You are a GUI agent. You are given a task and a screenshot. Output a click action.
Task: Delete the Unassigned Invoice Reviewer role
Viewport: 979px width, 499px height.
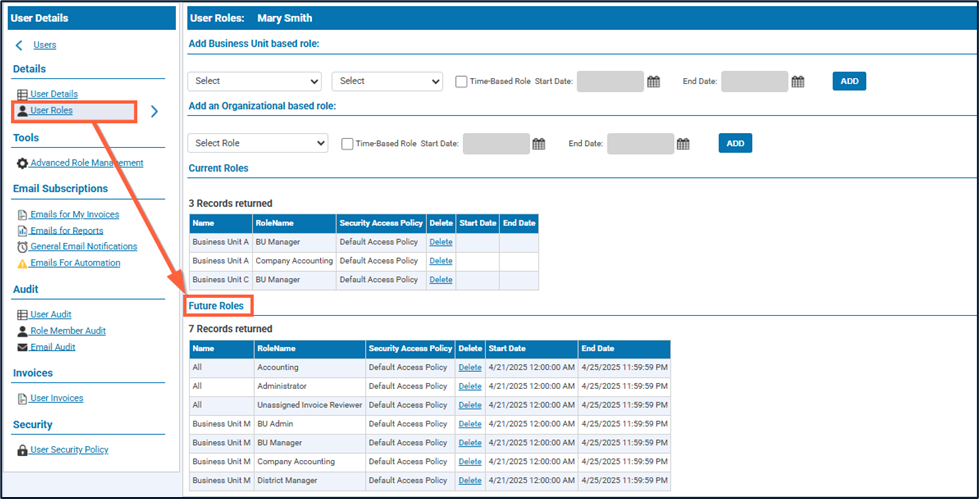tap(470, 405)
